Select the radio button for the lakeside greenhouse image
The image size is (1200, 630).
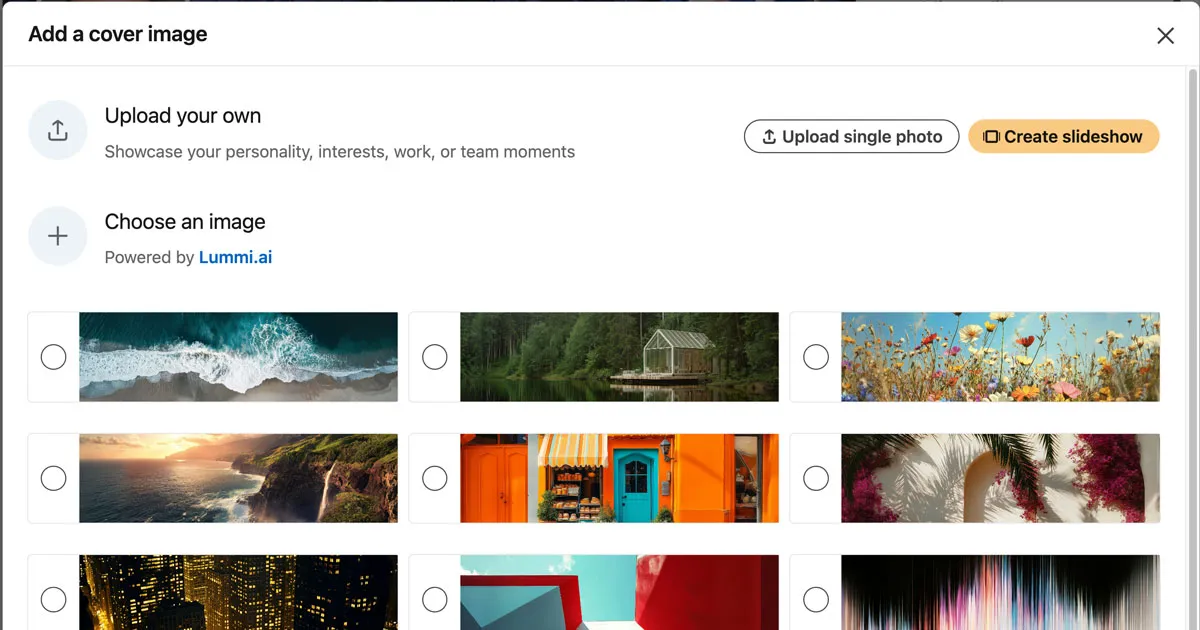point(435,357)
